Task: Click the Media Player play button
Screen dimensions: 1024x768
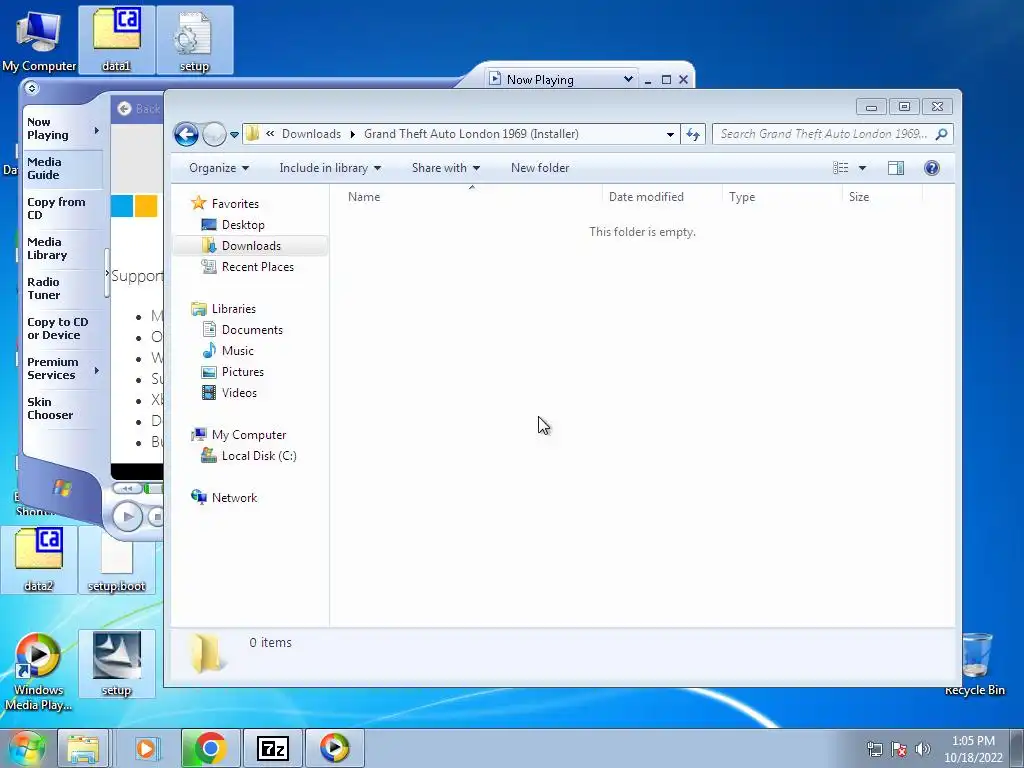Action: click(x=128, y=517)
